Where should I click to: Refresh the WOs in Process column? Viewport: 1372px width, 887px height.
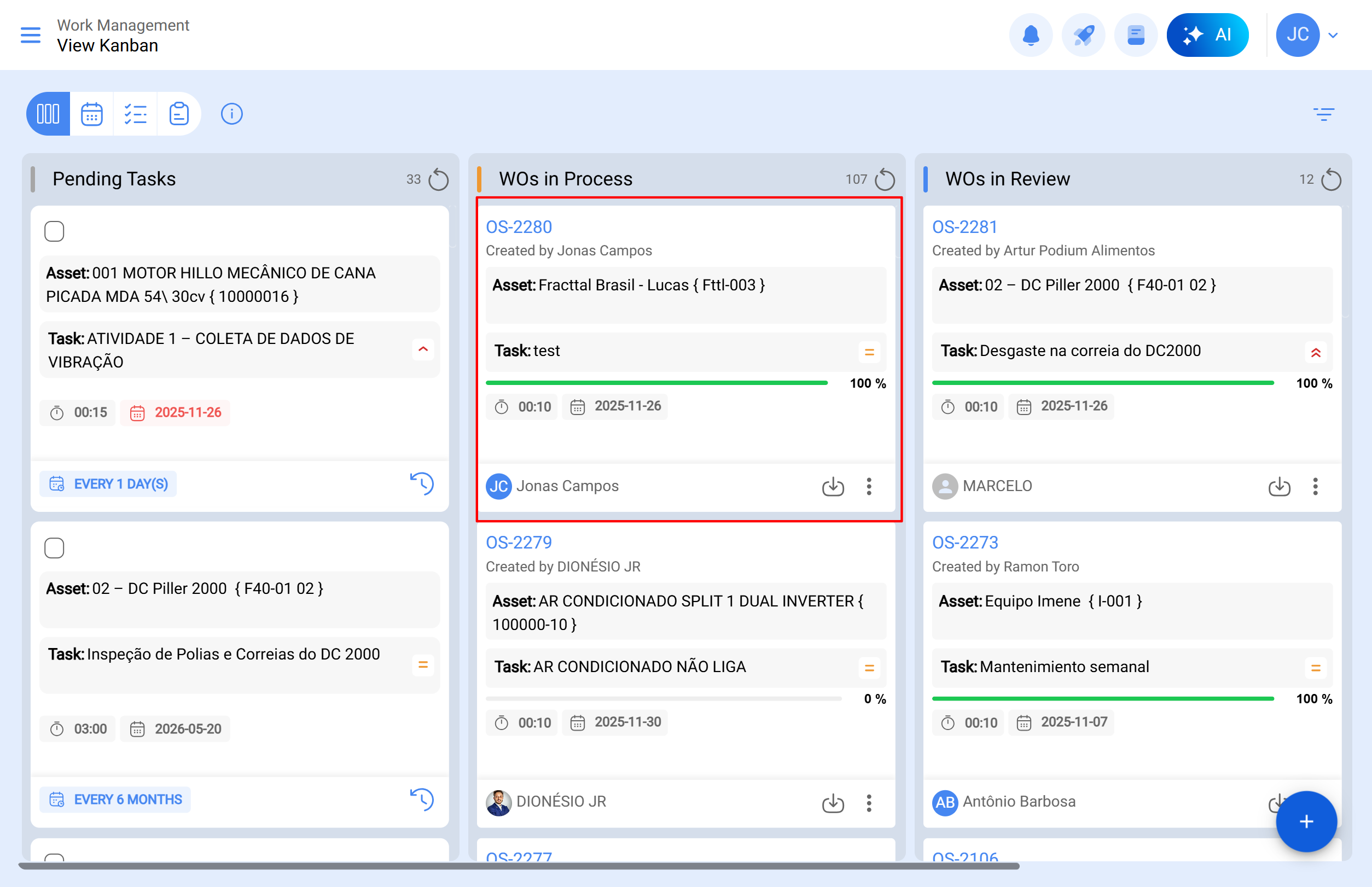click(x=885, y=180)
